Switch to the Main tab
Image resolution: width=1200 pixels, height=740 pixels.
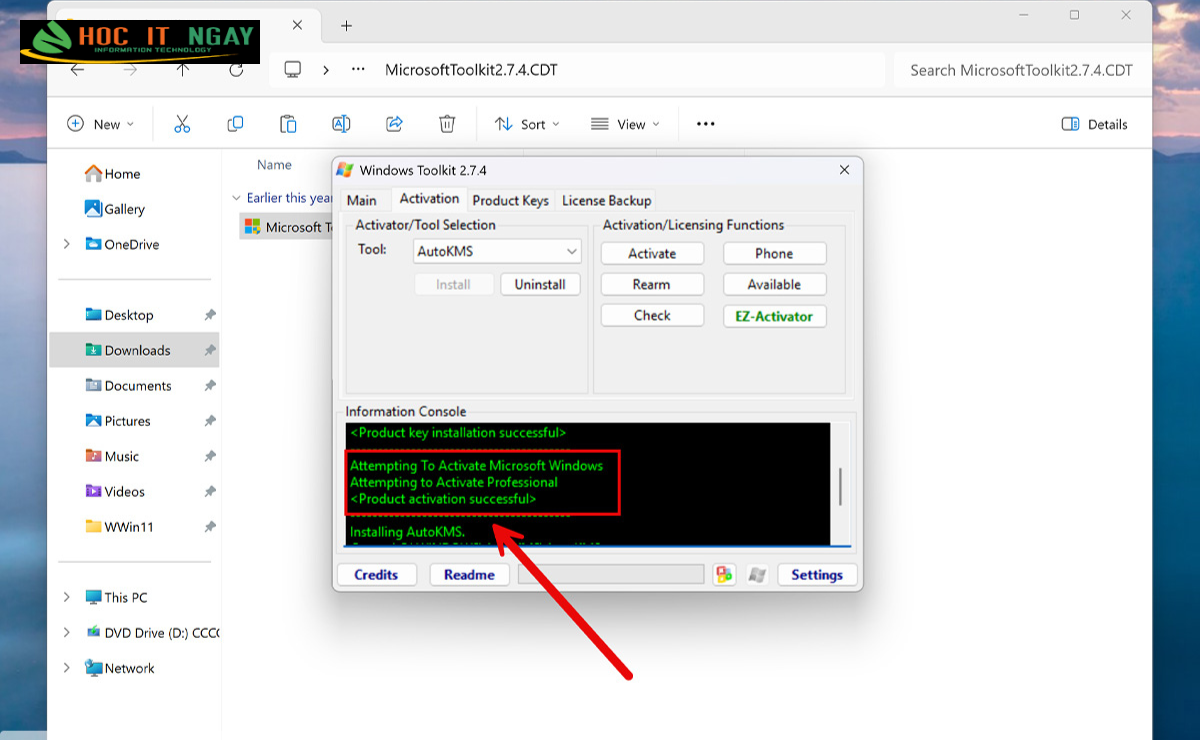362,200
